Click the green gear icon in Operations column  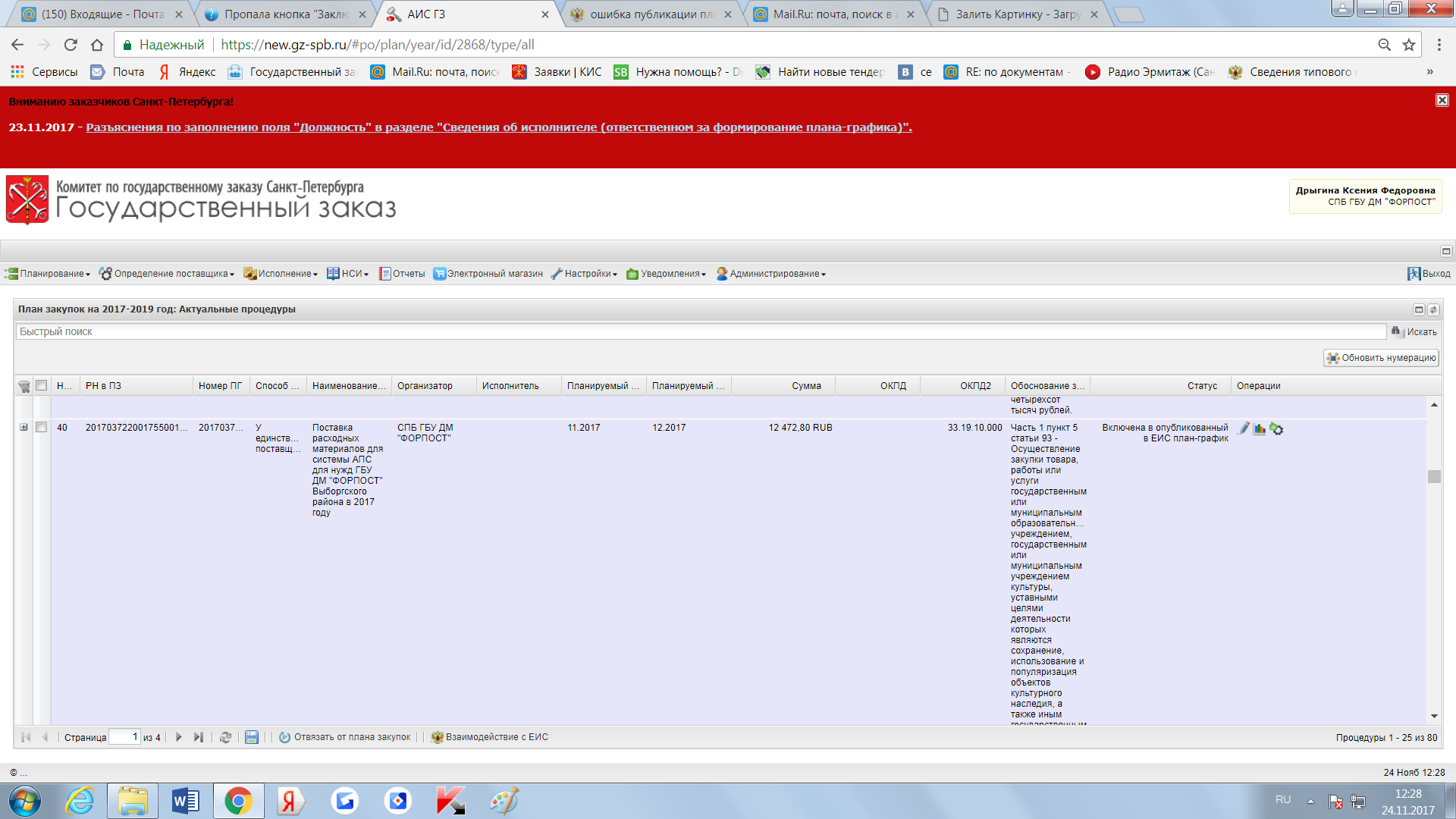(1276, 429)
